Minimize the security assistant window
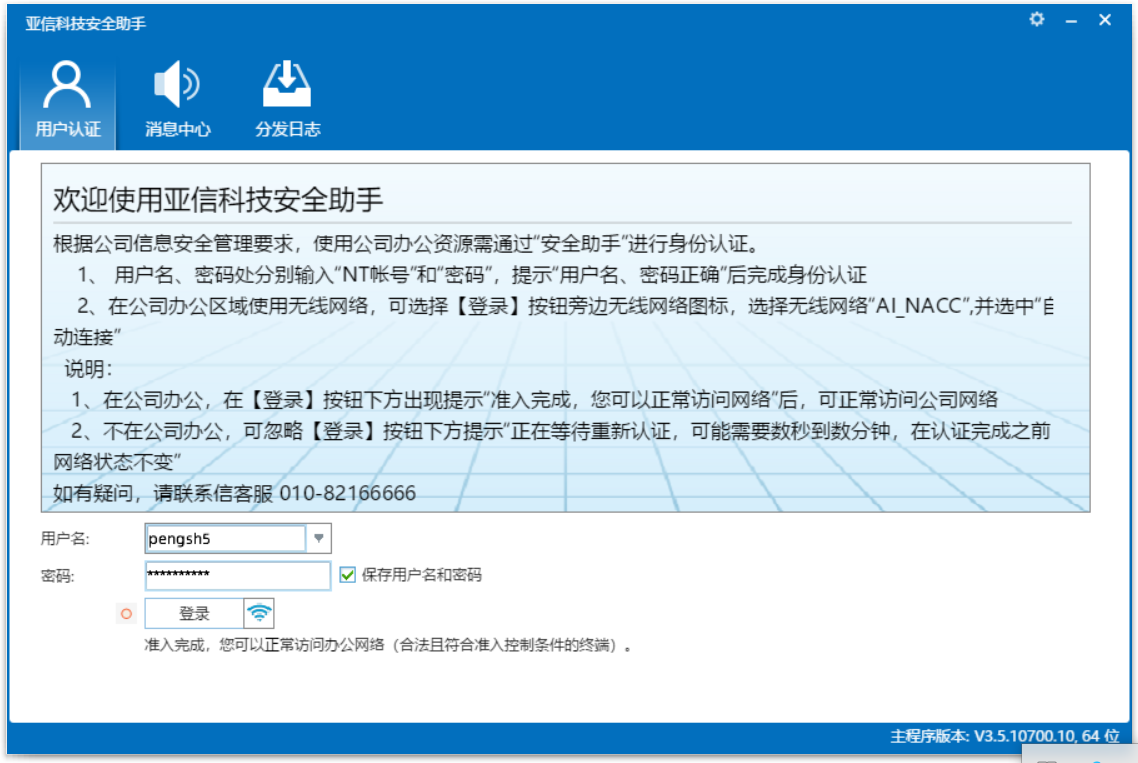 click(1071, 21)
